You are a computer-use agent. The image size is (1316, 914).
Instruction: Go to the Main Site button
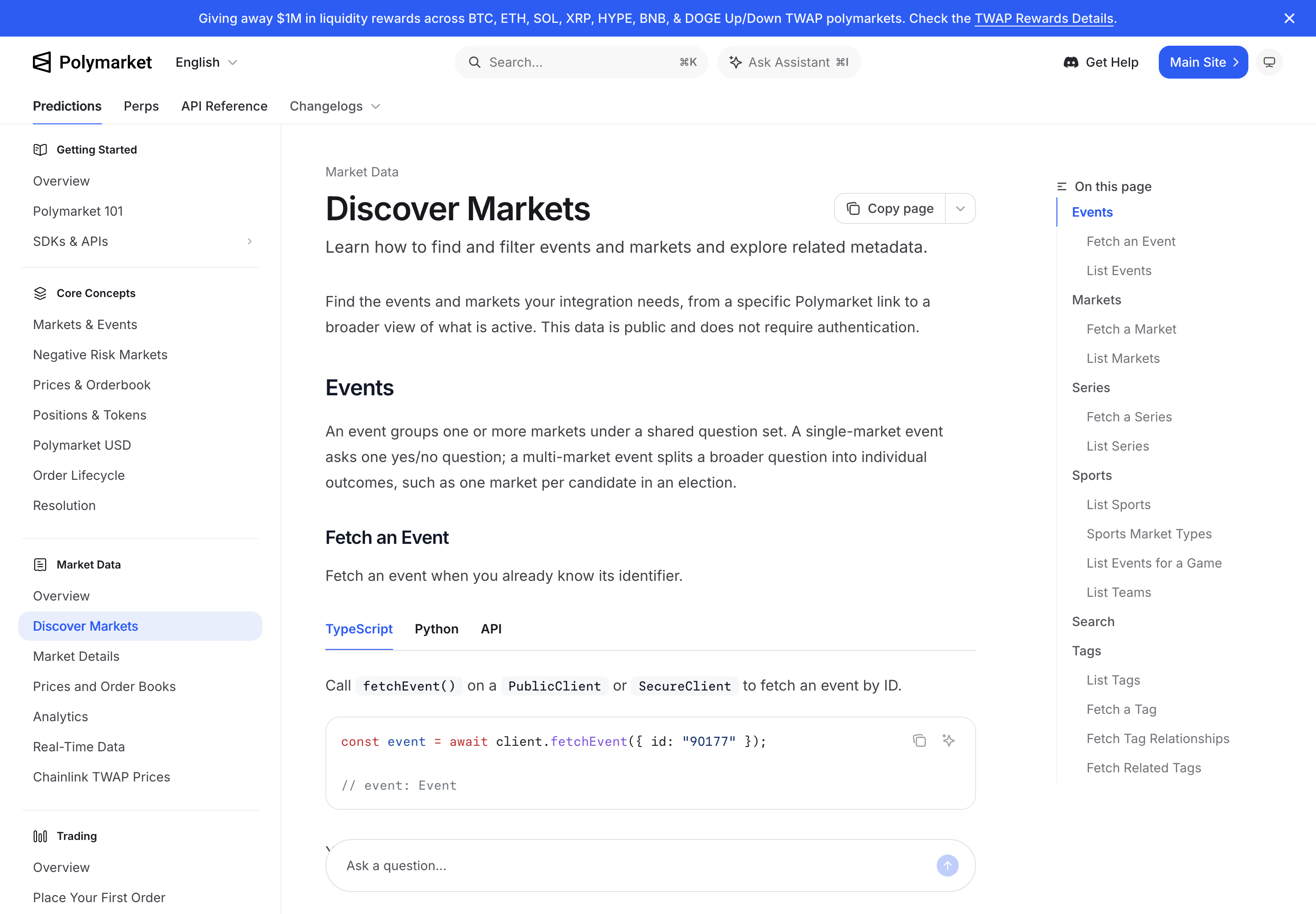(x=1203, y=63)
